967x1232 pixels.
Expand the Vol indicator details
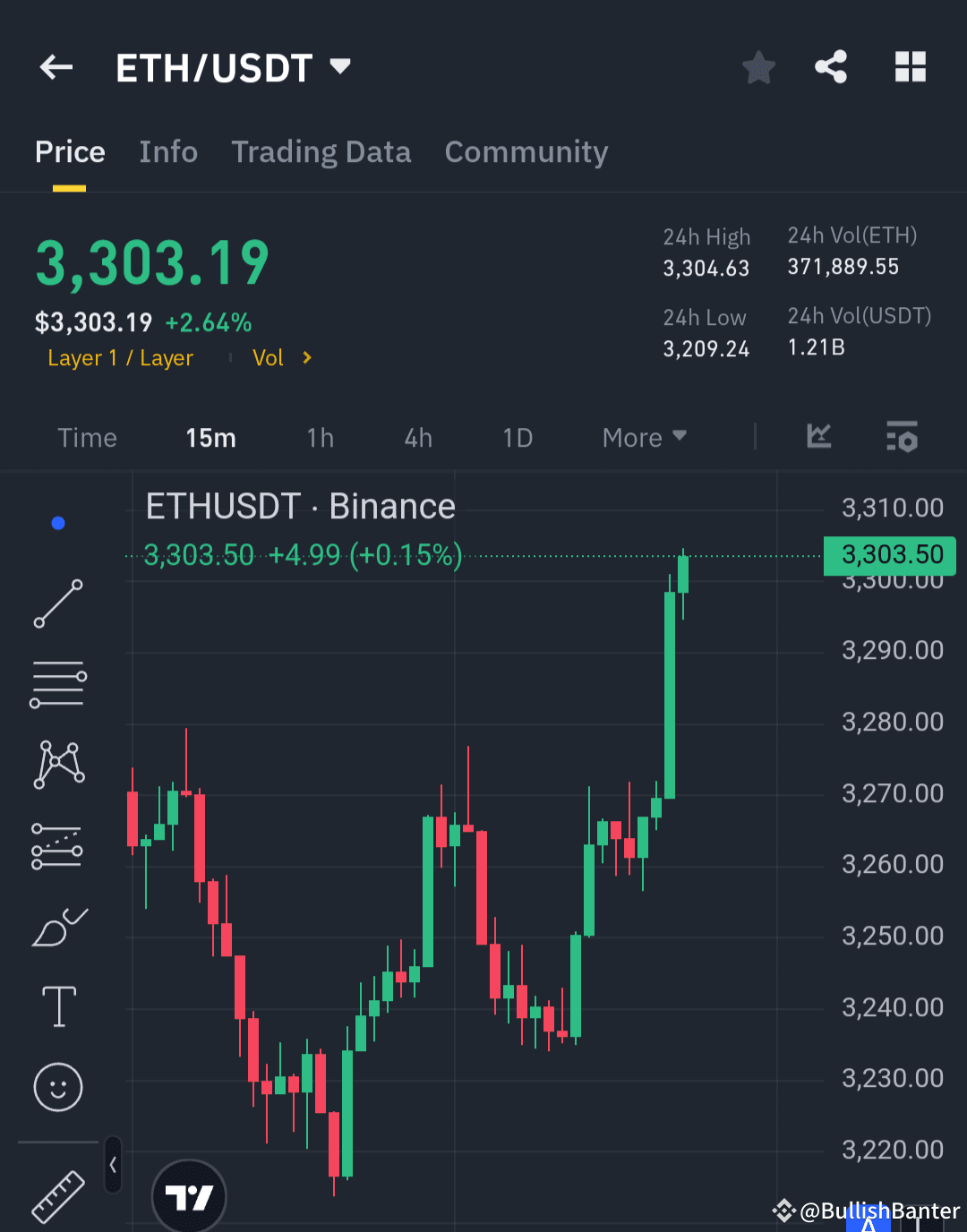[x=281, y=357]
